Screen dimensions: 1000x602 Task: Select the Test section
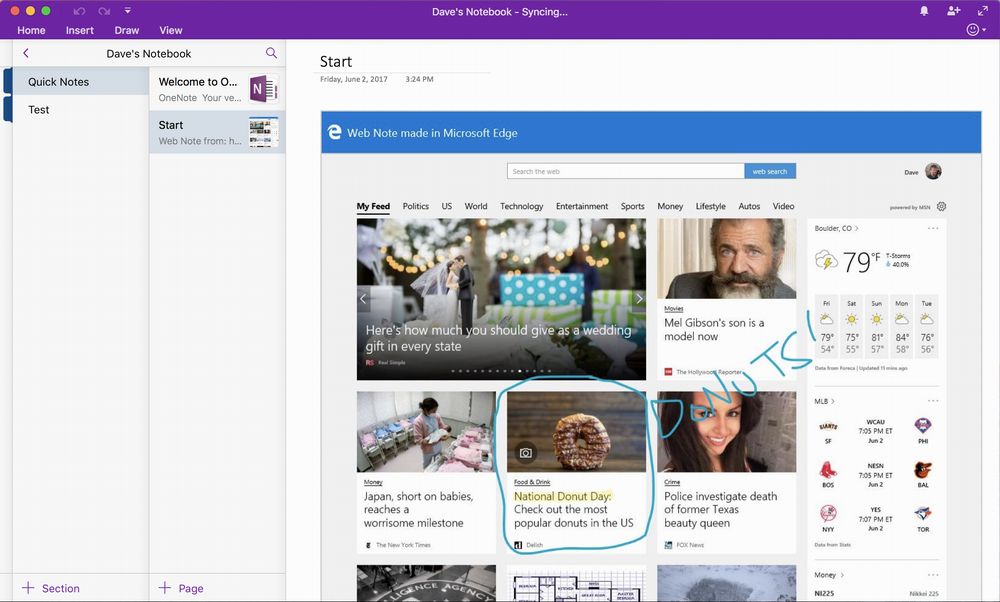click(81, 110)
